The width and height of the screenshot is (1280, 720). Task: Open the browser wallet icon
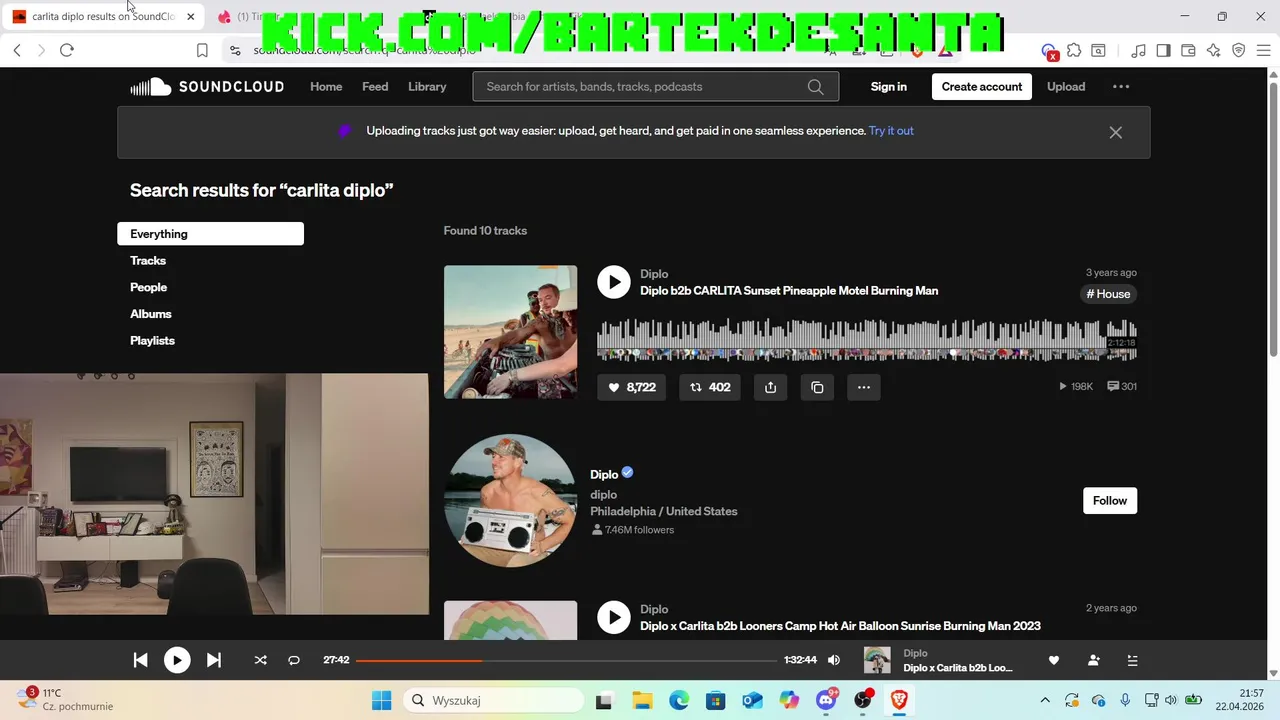(x=1188, y=50)
